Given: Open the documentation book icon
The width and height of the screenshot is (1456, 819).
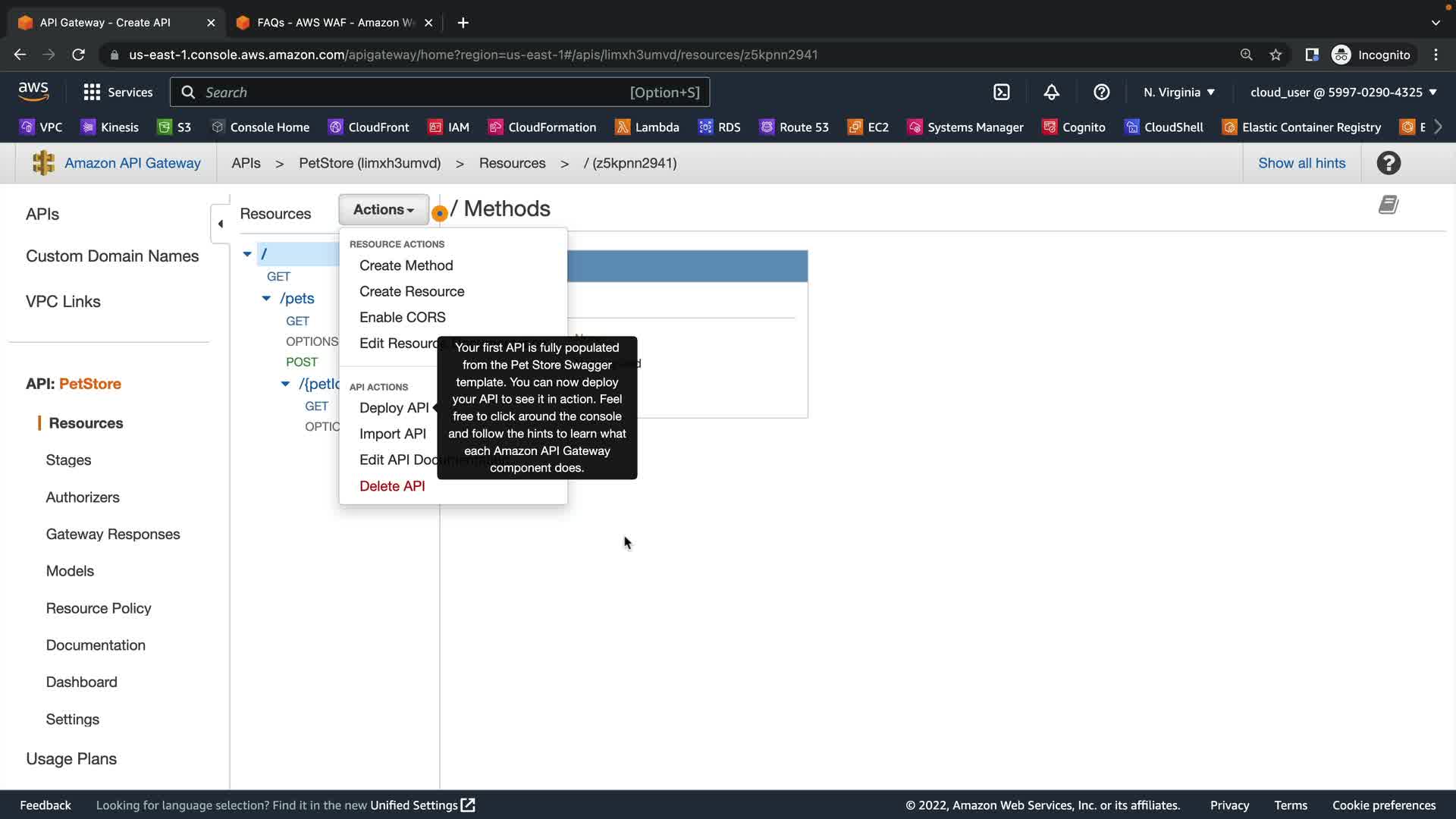Looking at the screenshot, I should click(x=1388, y=205).
